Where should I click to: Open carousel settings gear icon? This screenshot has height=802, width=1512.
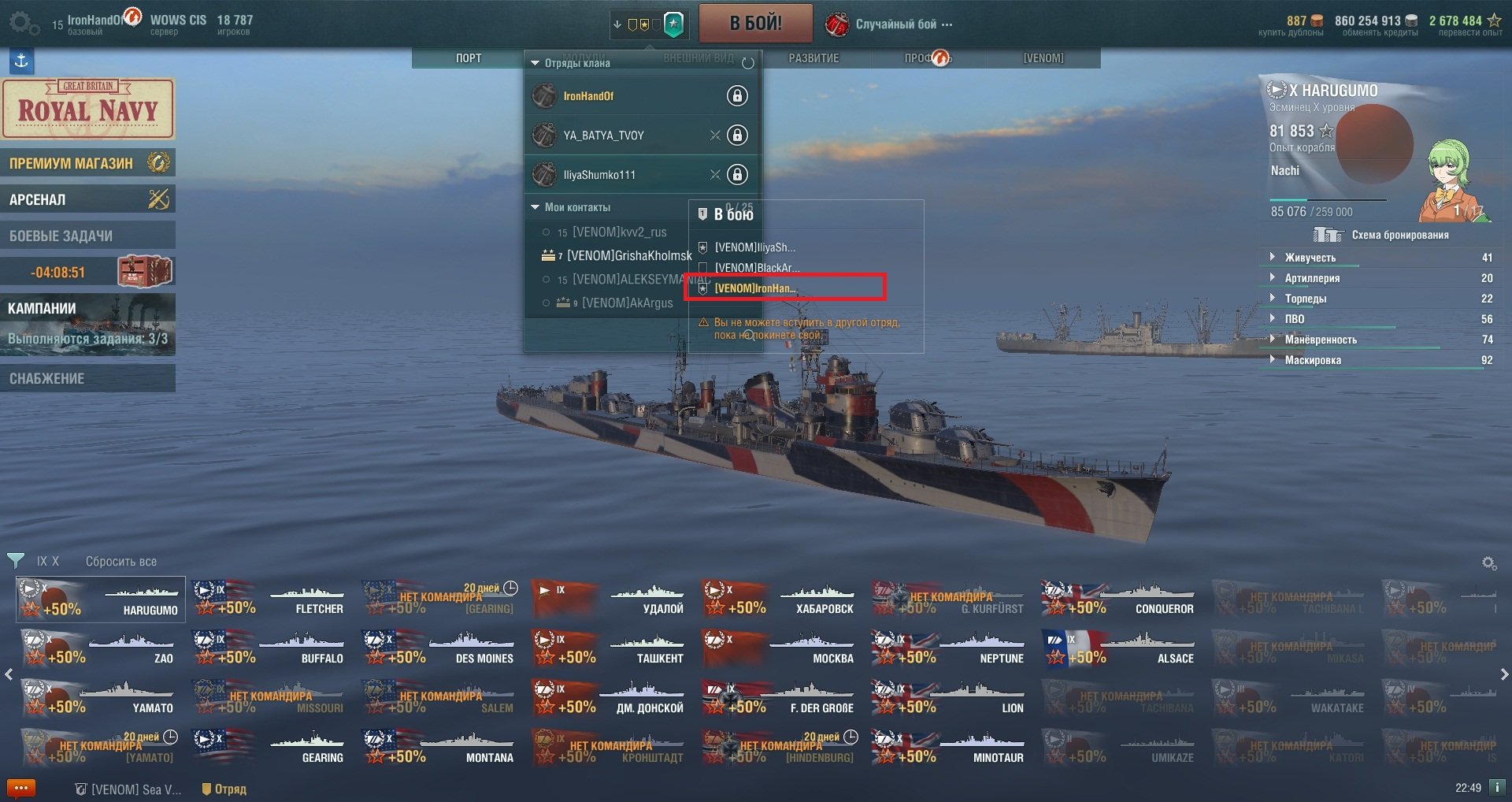(x=1488, y=563)
